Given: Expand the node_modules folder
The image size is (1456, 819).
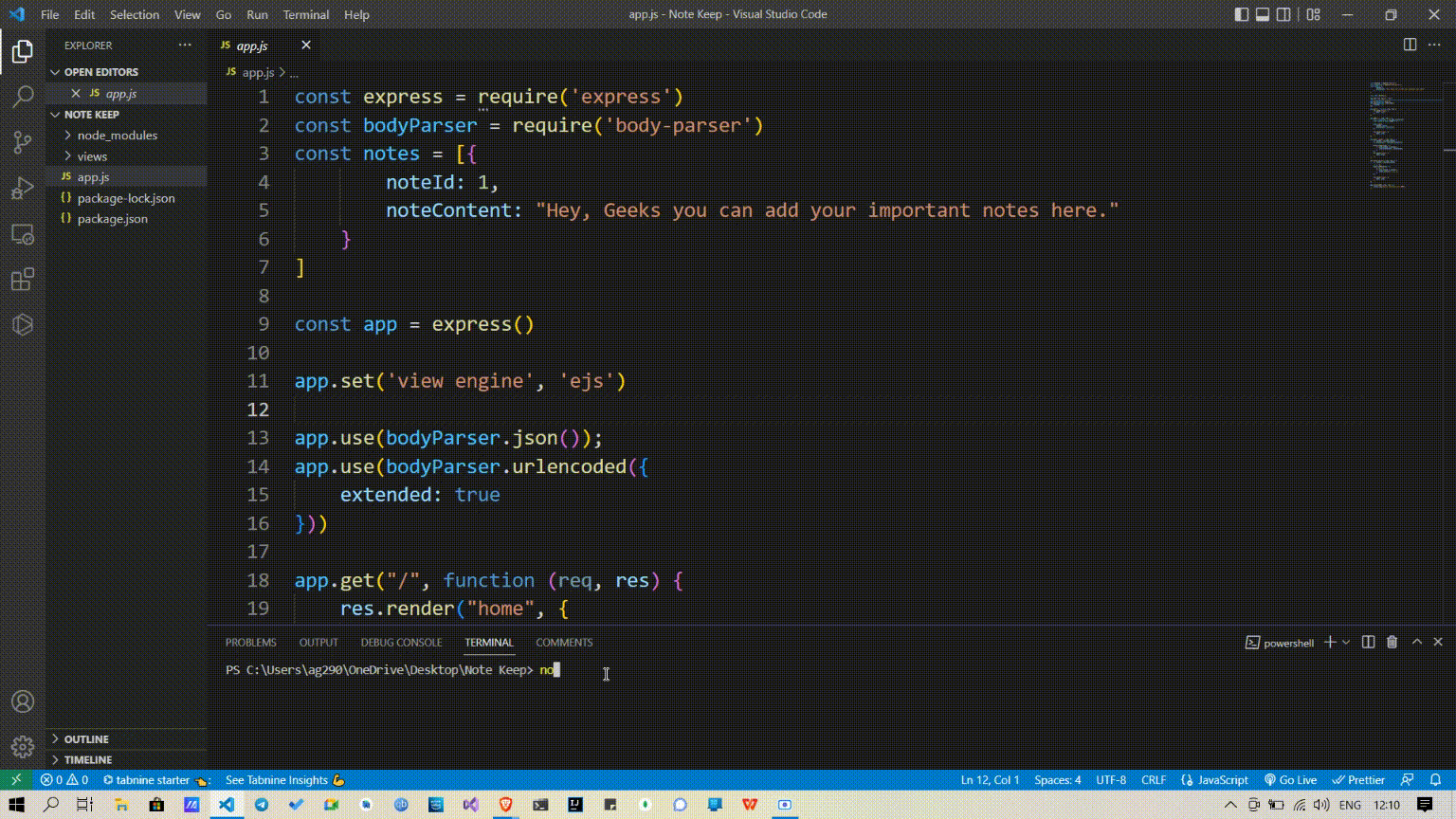Looking at the screenshot, I should pyautogui.click(x=117, y=136).
